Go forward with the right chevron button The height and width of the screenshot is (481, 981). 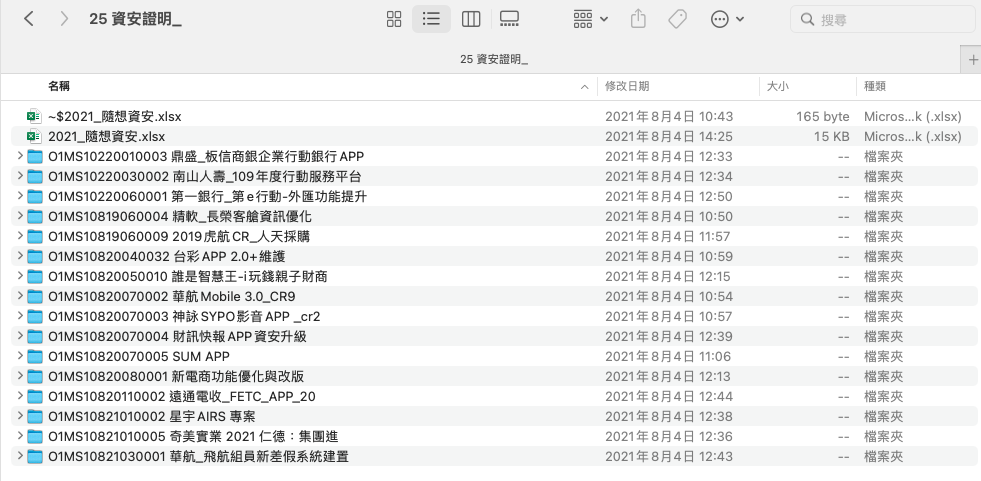[x=64, y=19]
